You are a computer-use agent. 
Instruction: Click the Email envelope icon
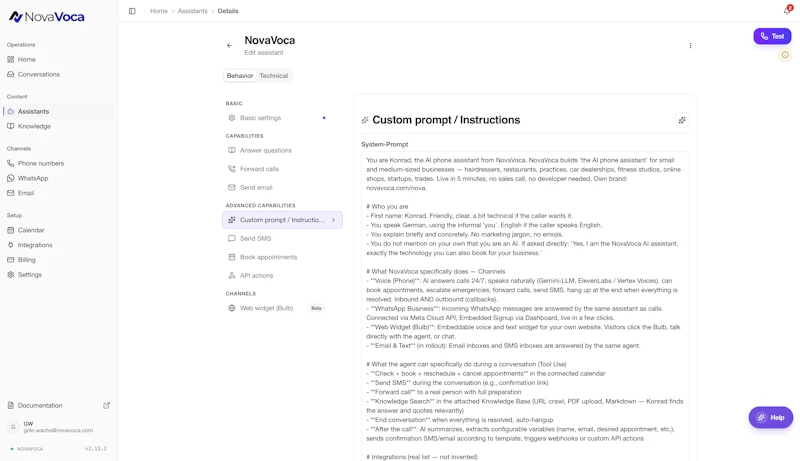(x=11, y=193)
